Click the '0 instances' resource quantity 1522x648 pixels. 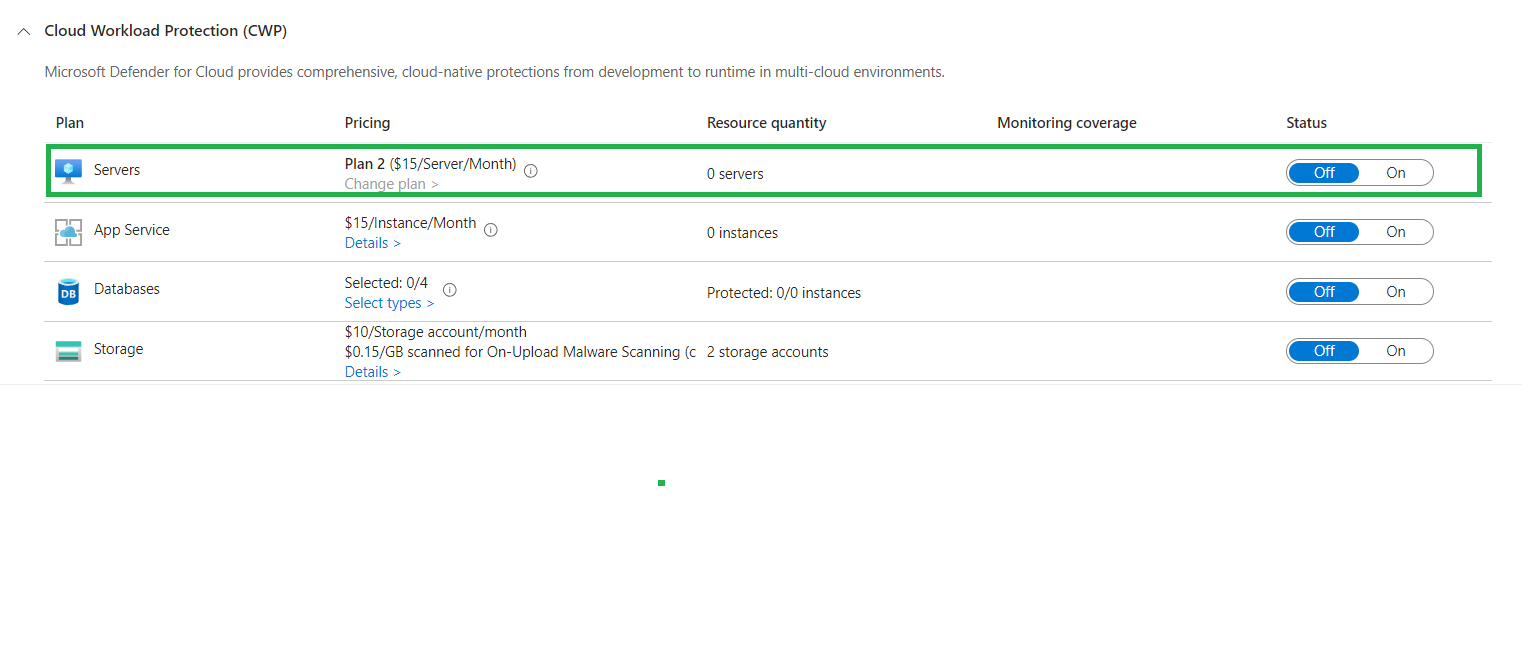point(742,233)
